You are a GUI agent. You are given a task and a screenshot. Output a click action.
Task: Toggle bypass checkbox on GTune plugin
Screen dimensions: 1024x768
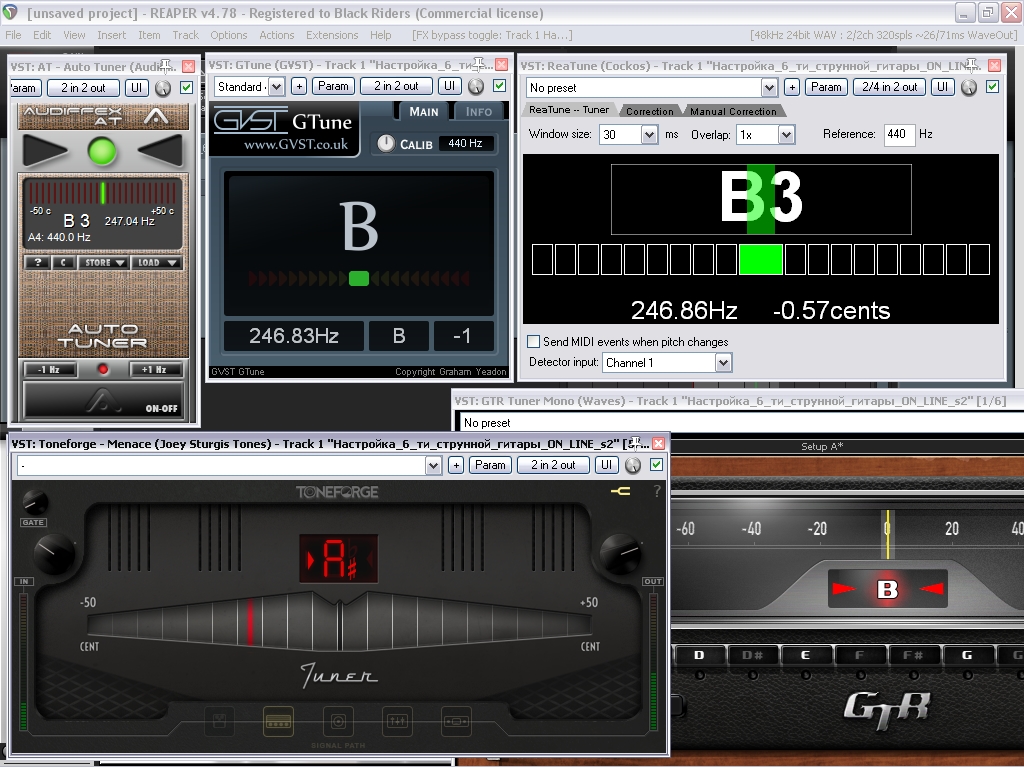500,86
